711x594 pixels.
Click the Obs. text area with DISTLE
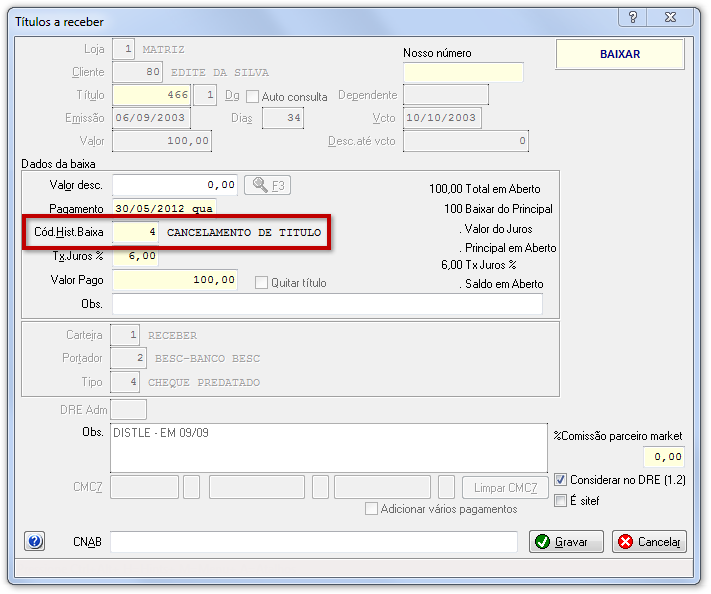pos(329,448)
